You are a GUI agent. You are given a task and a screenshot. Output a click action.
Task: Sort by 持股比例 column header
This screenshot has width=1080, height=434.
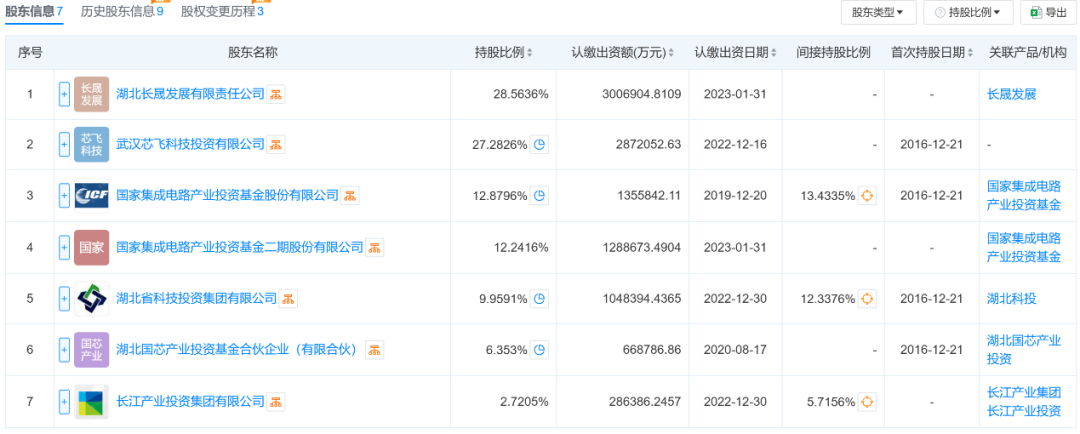tap(503, 53)
